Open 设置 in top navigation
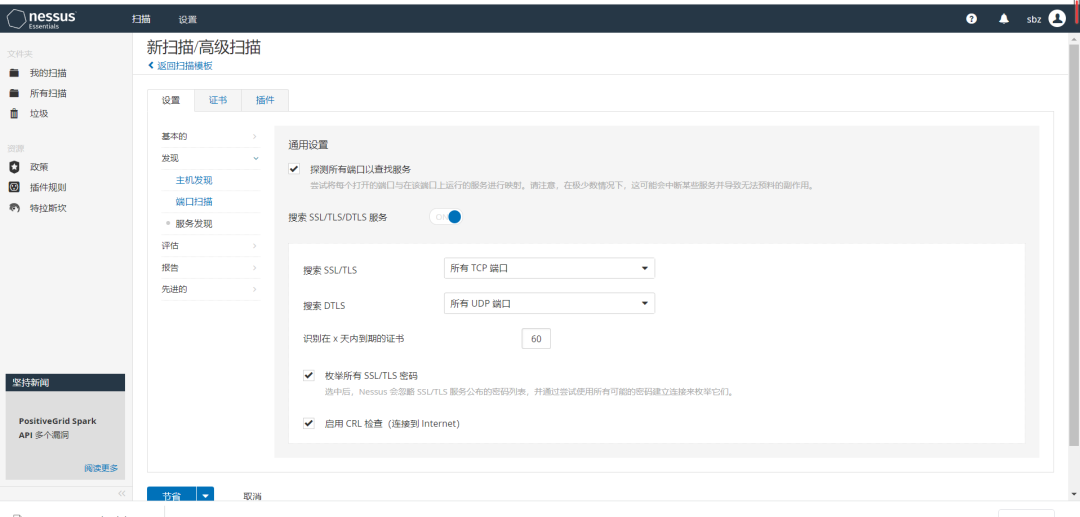Viewport: 1080px width, 517px height. 187,19
